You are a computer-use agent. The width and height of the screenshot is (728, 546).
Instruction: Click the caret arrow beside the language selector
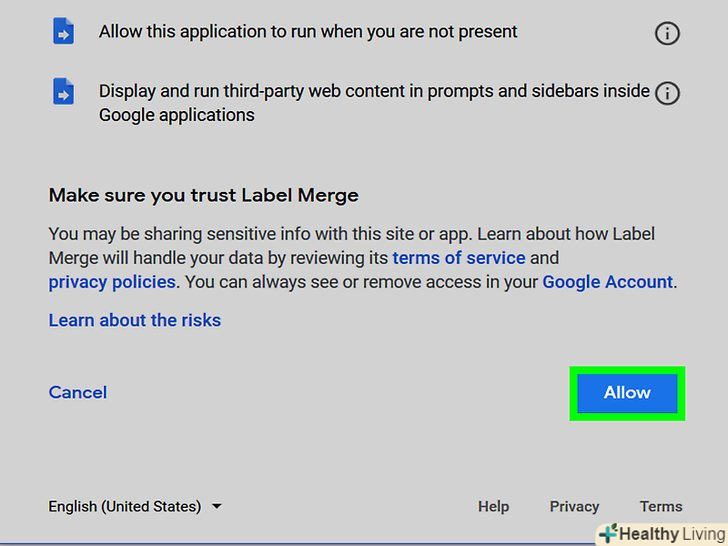click(x=217, y=506)
